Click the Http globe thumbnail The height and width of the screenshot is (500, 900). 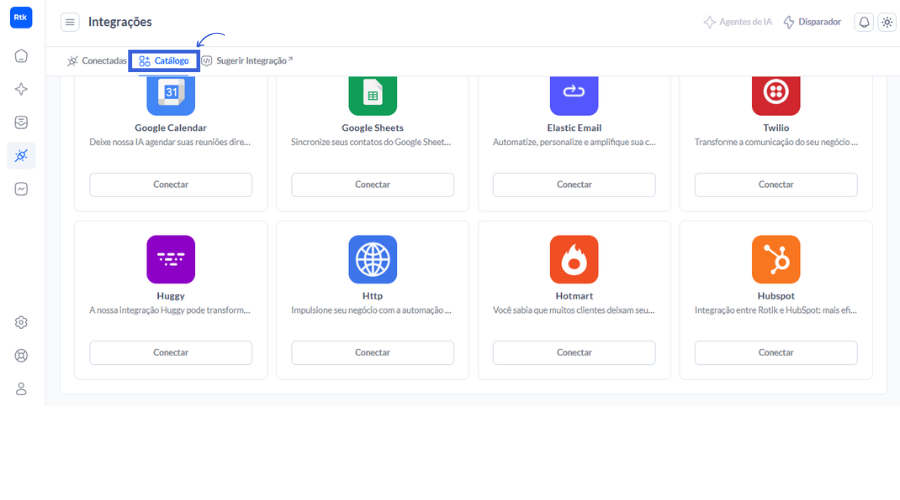tap(373, 259)
